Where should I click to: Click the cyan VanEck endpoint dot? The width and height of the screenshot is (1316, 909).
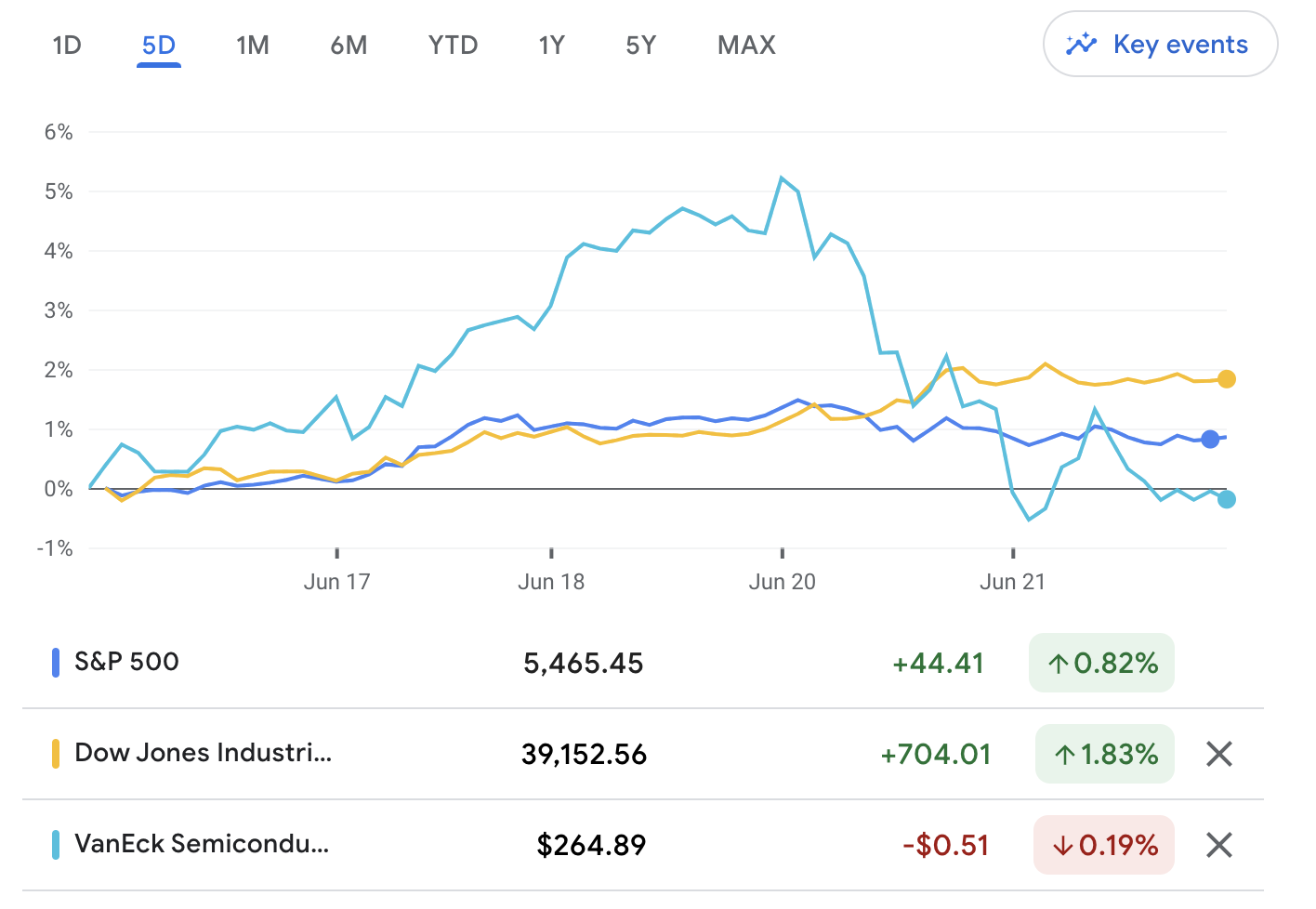[1226, 500]
